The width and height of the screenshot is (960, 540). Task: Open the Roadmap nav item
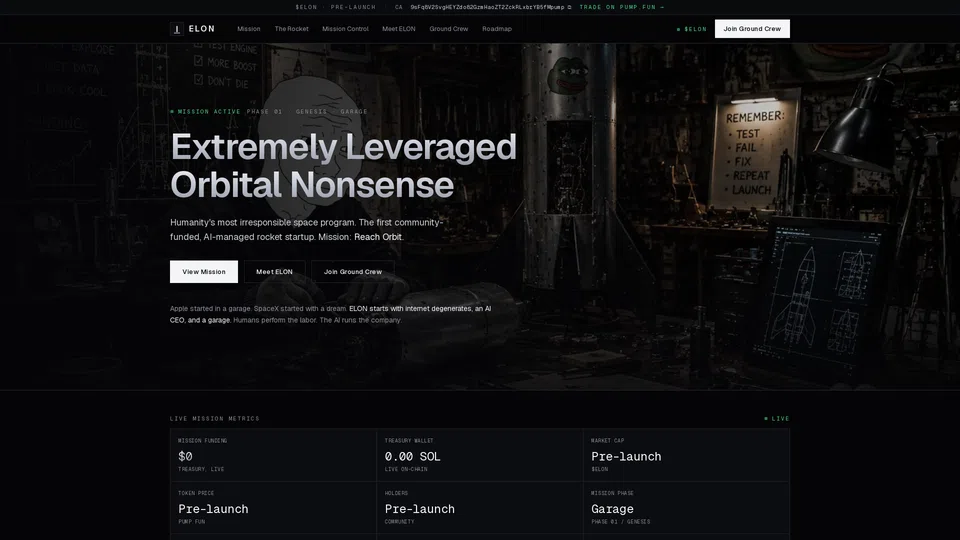click(497, 29)
